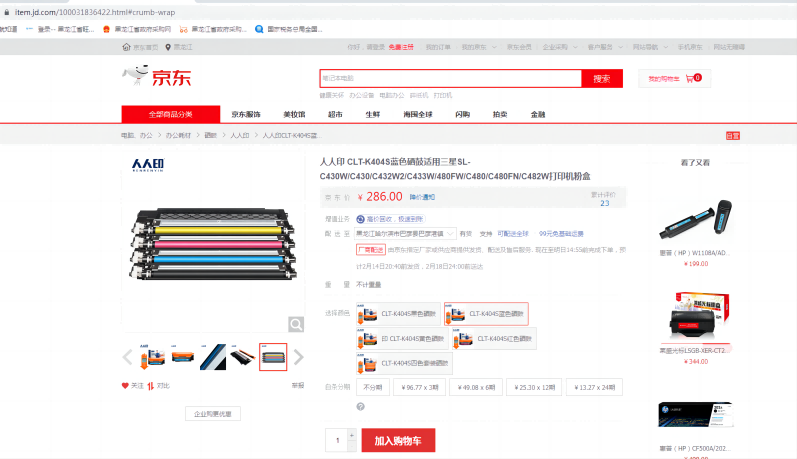
Task: Focus the search input field
Action: pos(451,78)
